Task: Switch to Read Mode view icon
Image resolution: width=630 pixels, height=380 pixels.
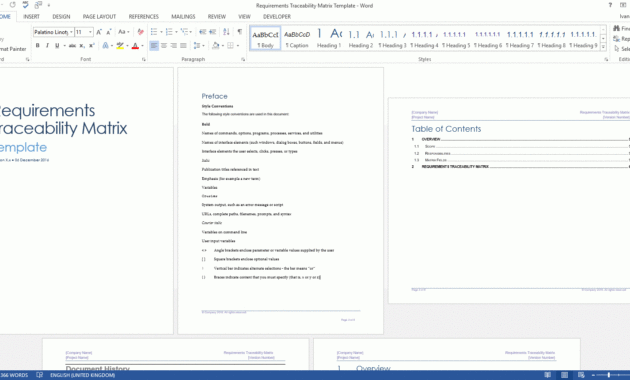Action: tap(547, 375)
